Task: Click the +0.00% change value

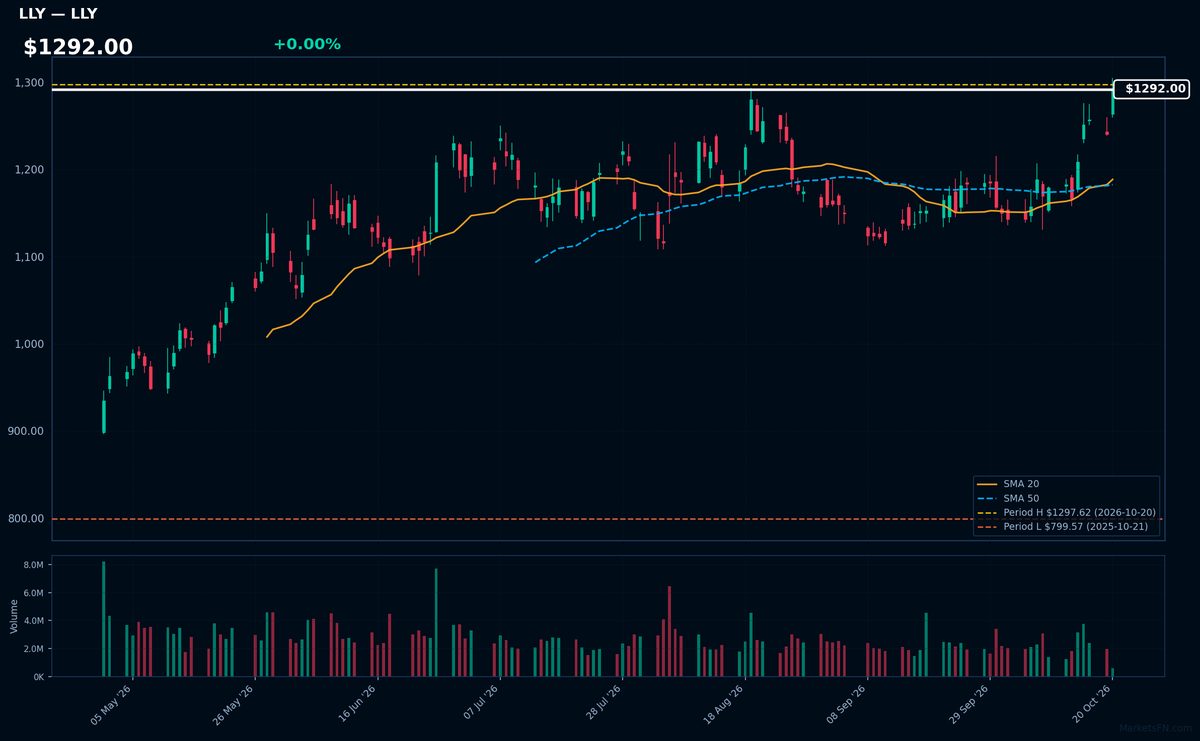Action: [x=307, y=45]
